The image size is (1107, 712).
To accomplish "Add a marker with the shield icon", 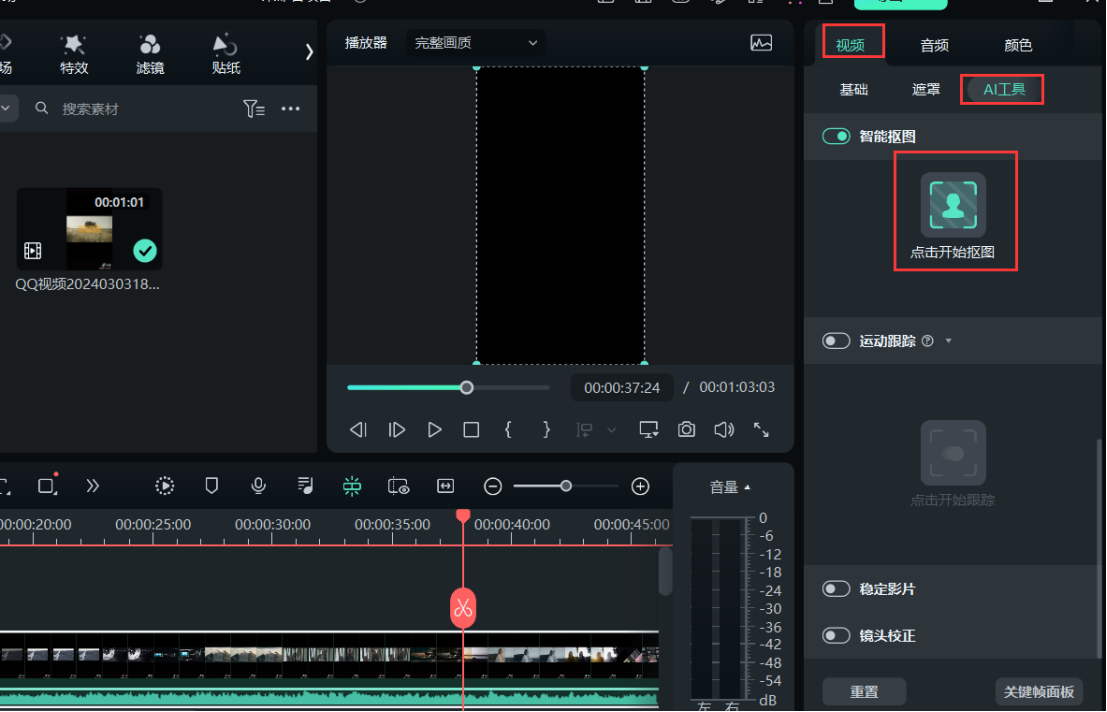I will (211, 486).
